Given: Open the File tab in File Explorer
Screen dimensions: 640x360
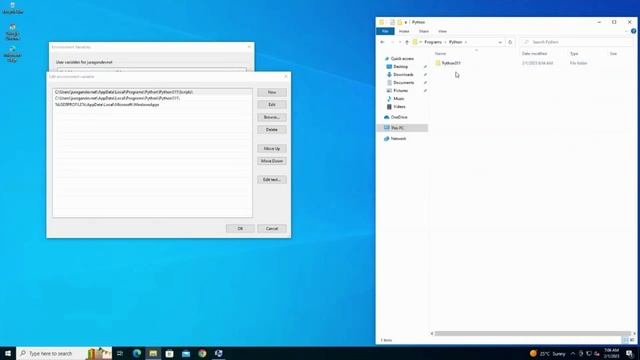Looking at the screenshot, I should [x=385, y=31].
